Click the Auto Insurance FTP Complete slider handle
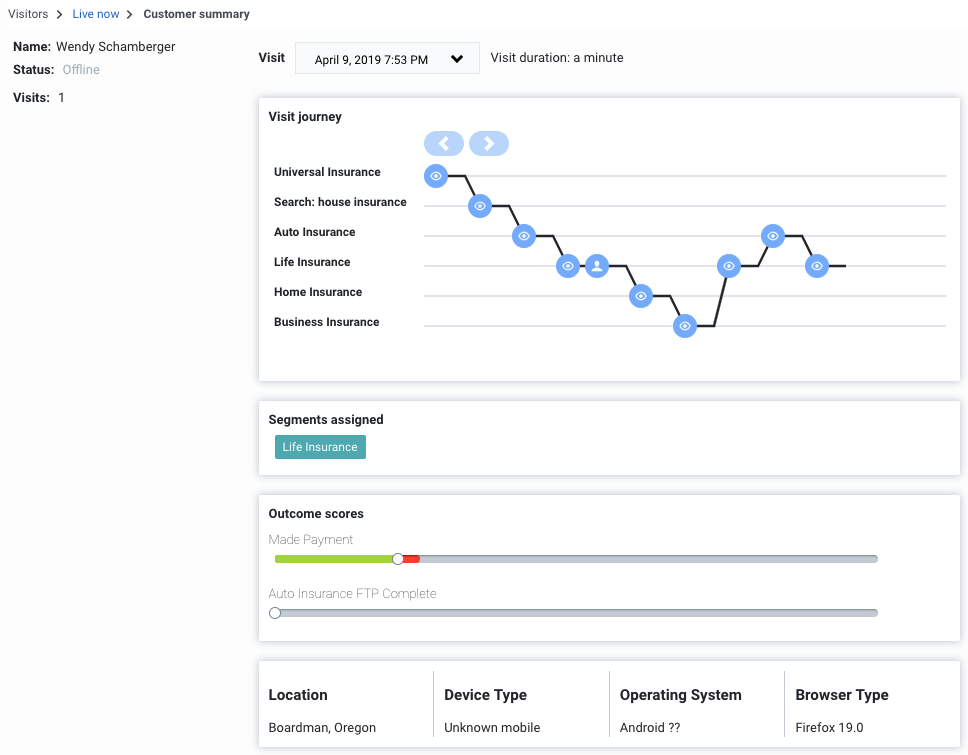The width and height of the screenshot is (968, 755). click(275, 613)
